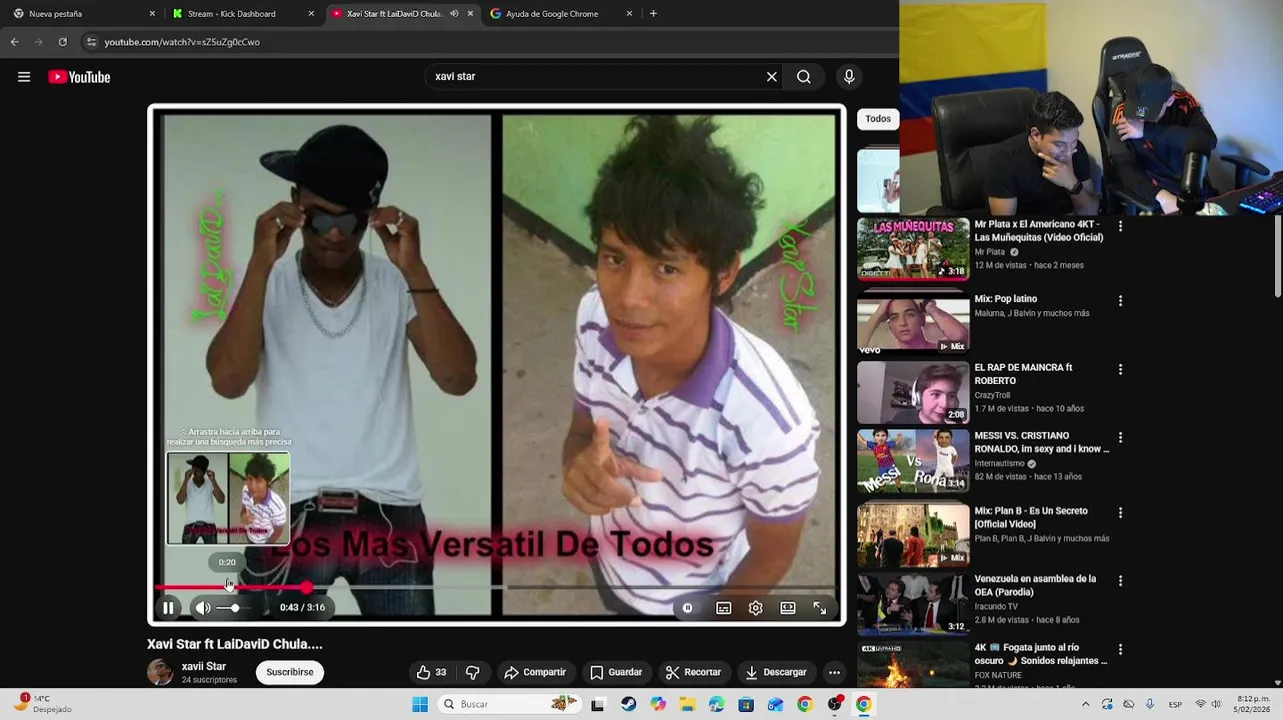Click the ESP language indicator
This screenshot has height=720, width=1283.
(1175, 704)
